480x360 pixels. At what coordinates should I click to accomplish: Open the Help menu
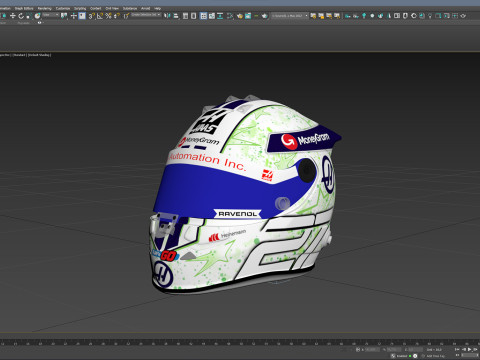pyautogui.click(x=157, y=8)
